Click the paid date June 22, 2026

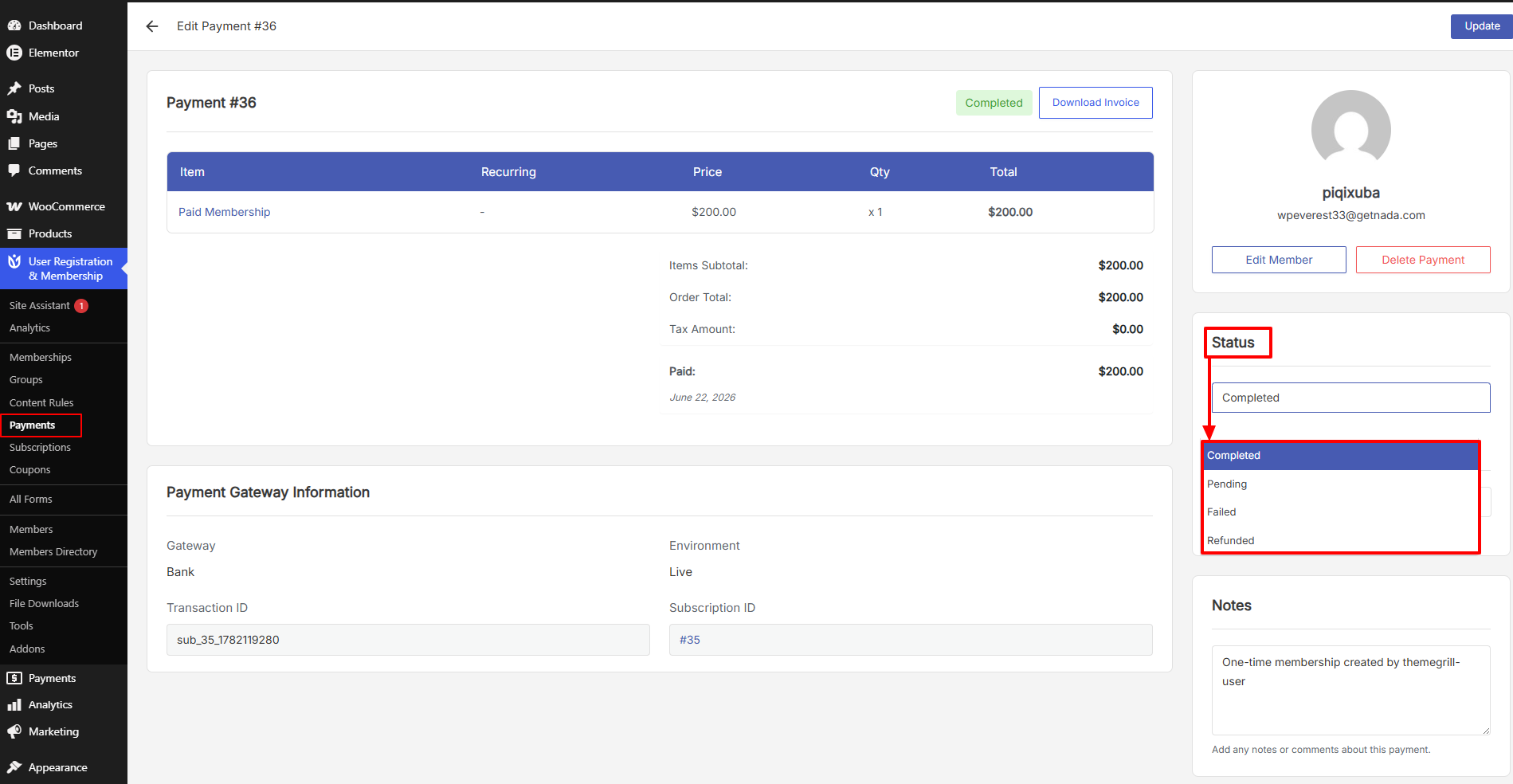703,398
